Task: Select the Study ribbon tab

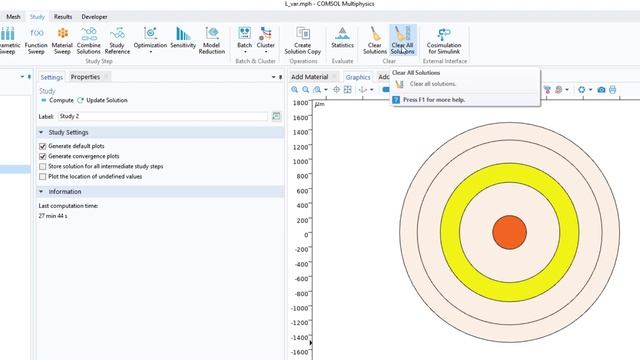Action: click(x=37, y=17)
